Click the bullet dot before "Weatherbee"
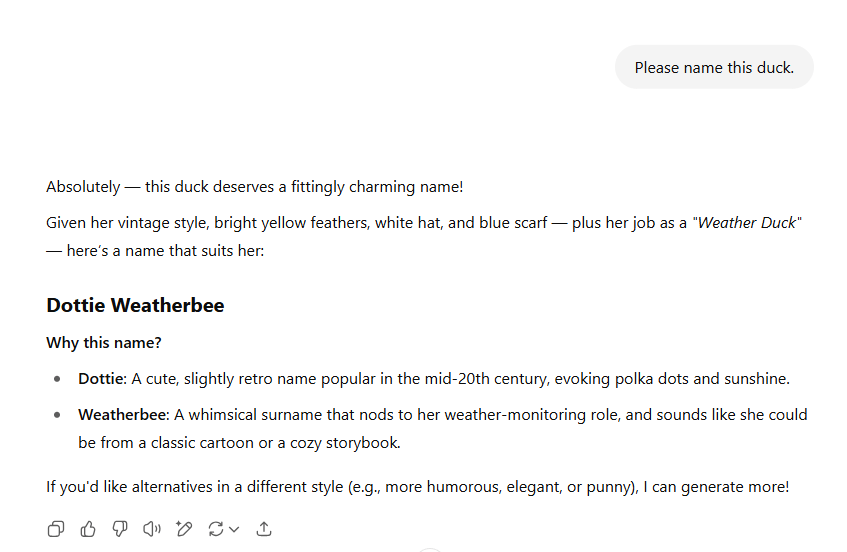The width and height of the screenshot is (847, 552). [56, 415]
